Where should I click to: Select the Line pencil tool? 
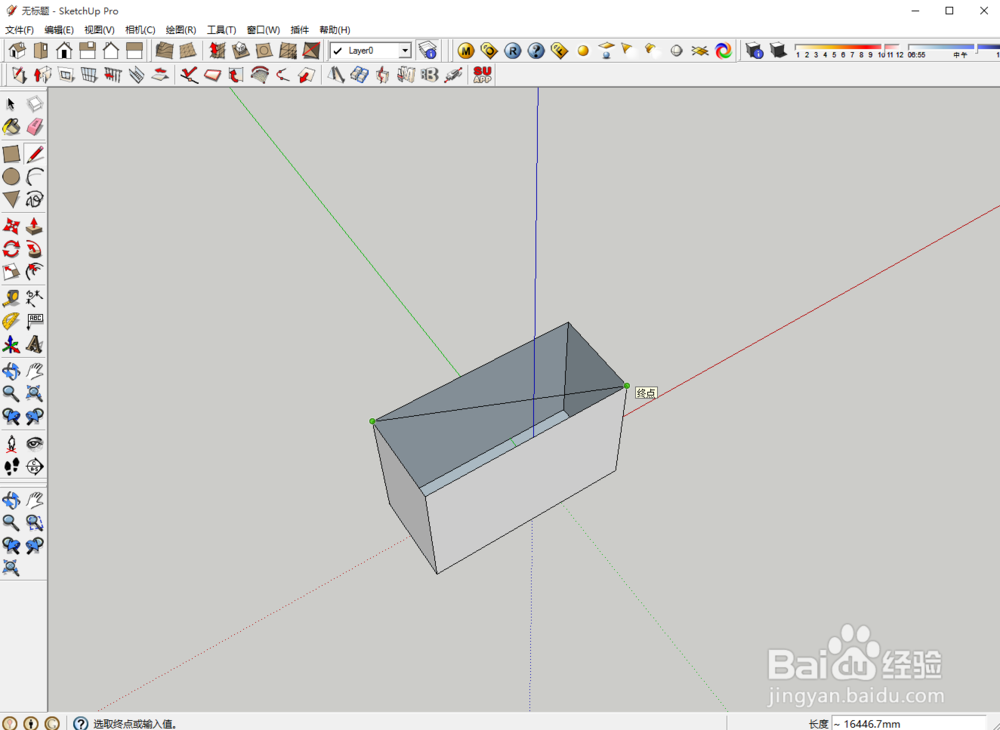(x=34, y=154)
